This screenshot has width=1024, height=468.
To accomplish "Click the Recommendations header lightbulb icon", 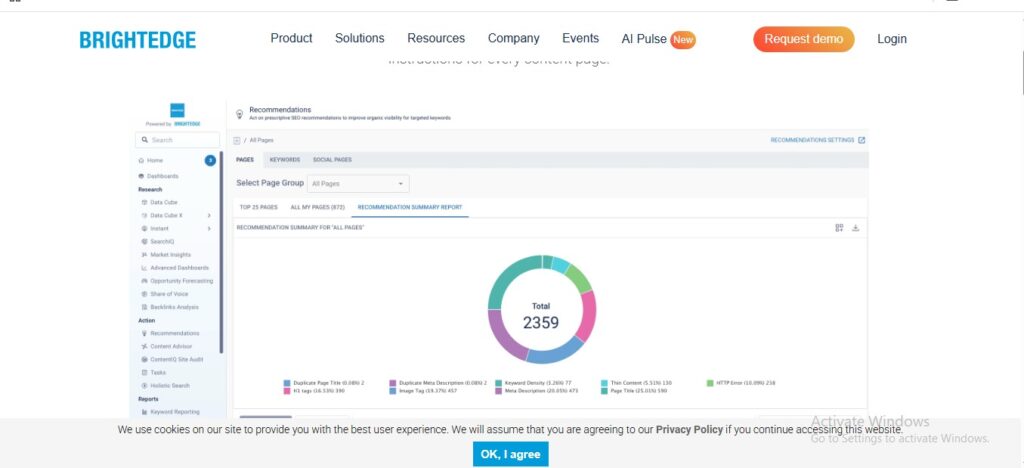I will (x=239, y=114).
